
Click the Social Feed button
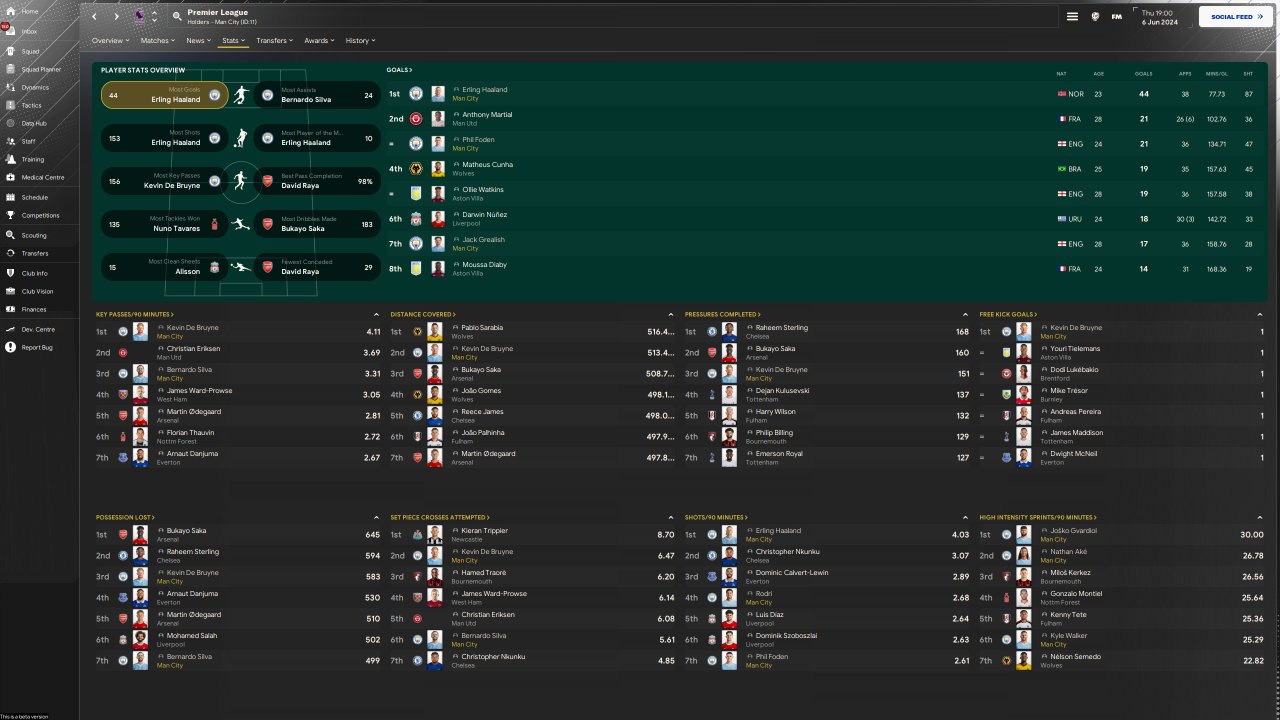tap(1236, 17)
